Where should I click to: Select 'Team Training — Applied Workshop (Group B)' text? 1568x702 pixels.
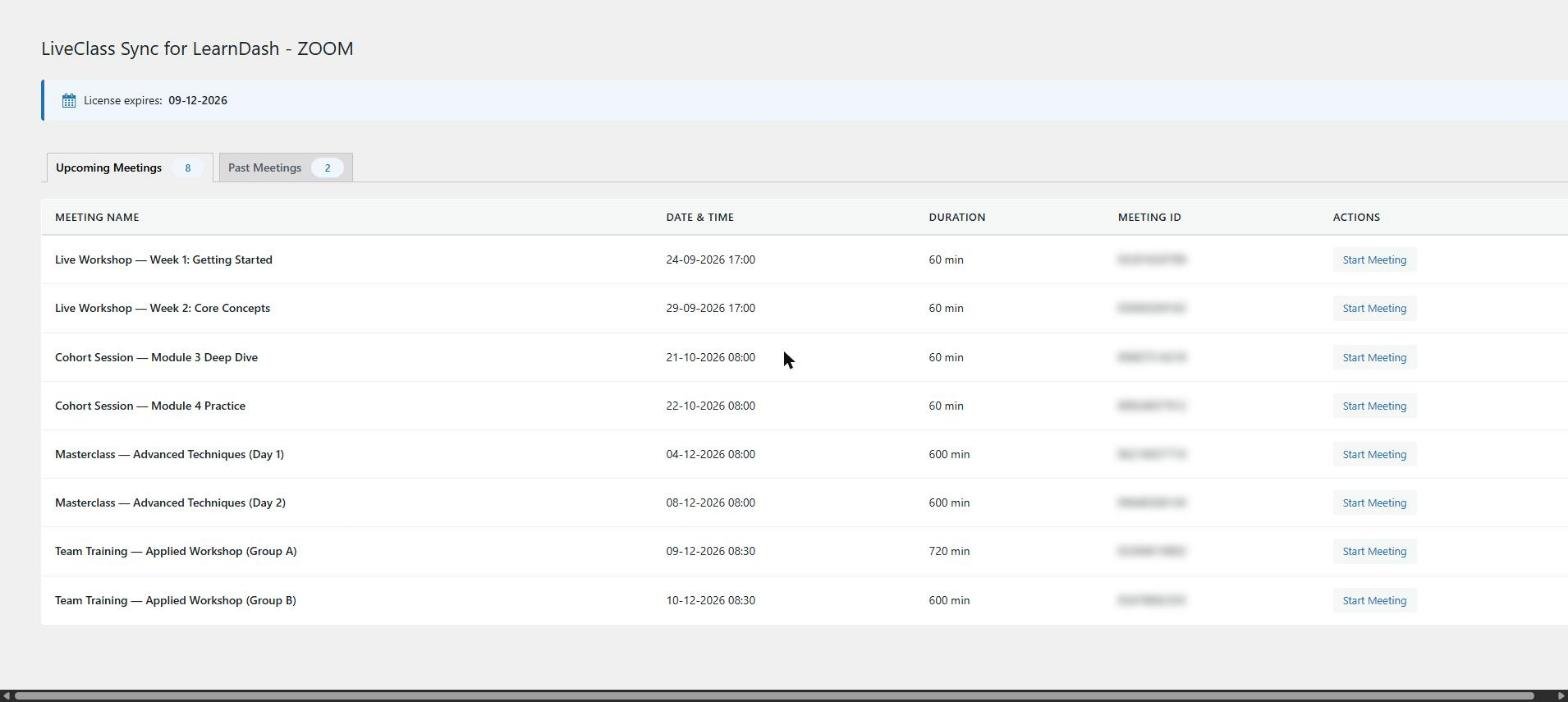tap(175, 600)
